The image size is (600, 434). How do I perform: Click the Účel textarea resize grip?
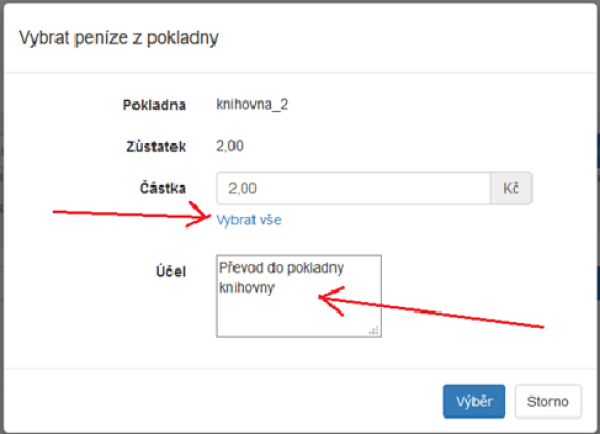[374, 330]
